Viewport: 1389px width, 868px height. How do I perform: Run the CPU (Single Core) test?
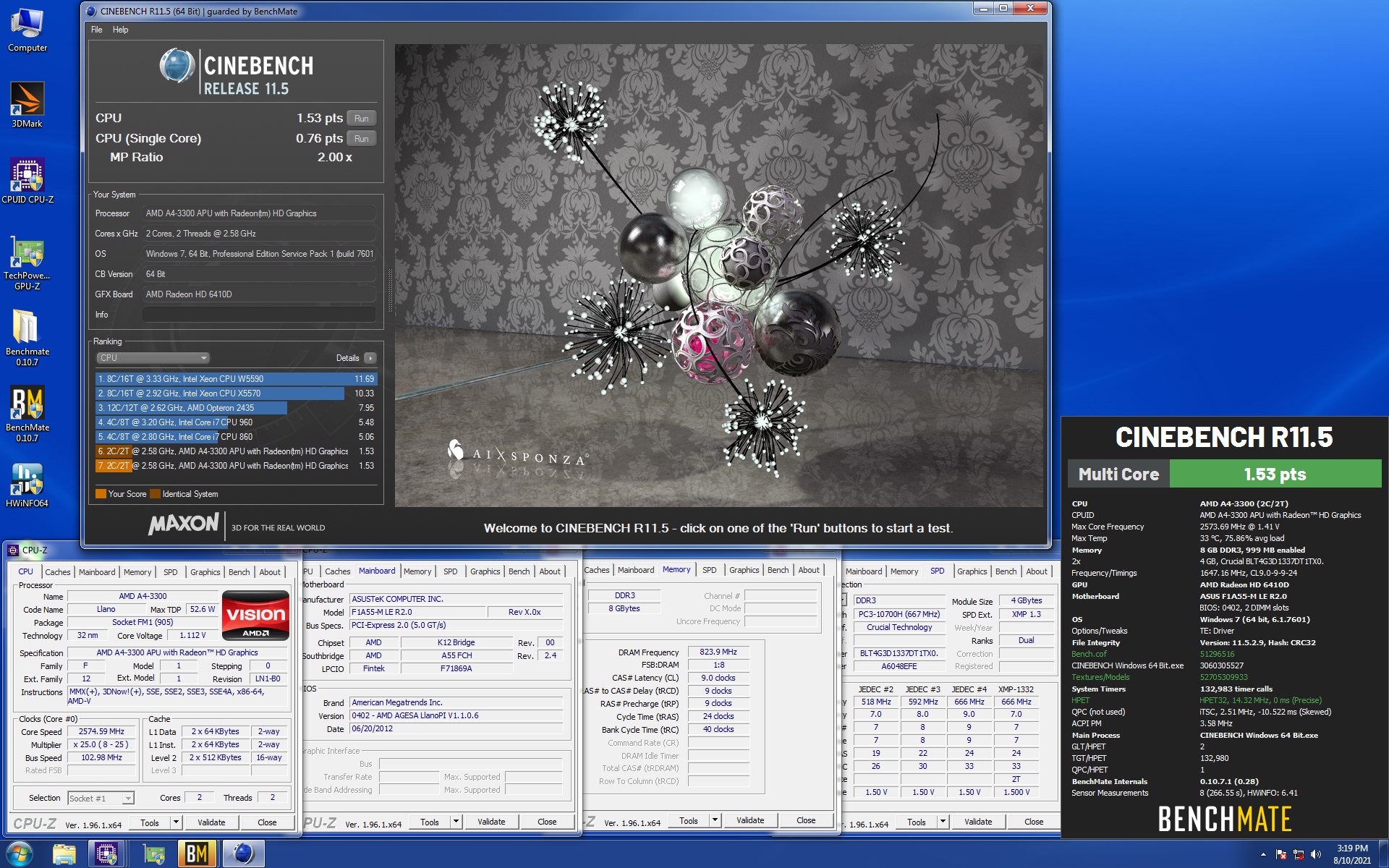[362, 138]
